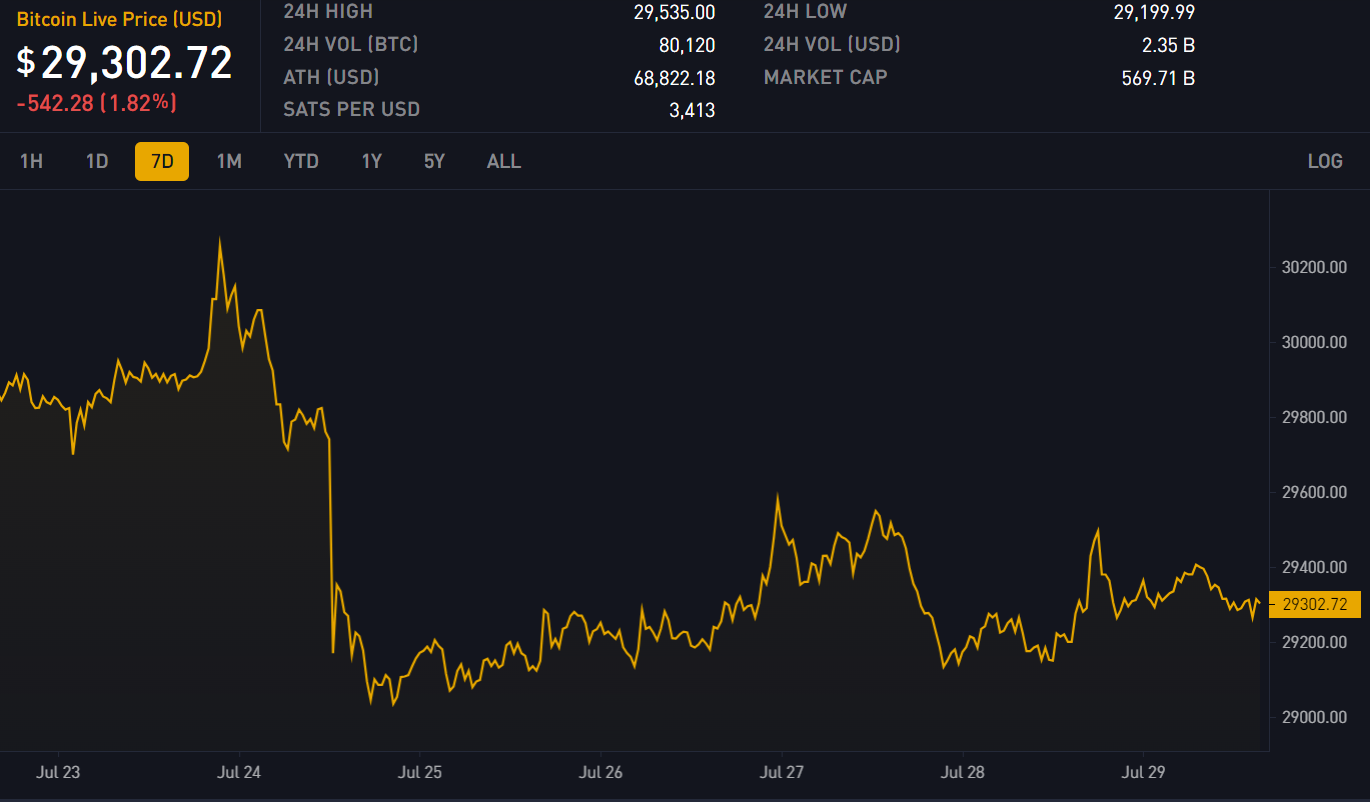View the 5Y price history
The image size is (1370, 802).
point(434,161)
